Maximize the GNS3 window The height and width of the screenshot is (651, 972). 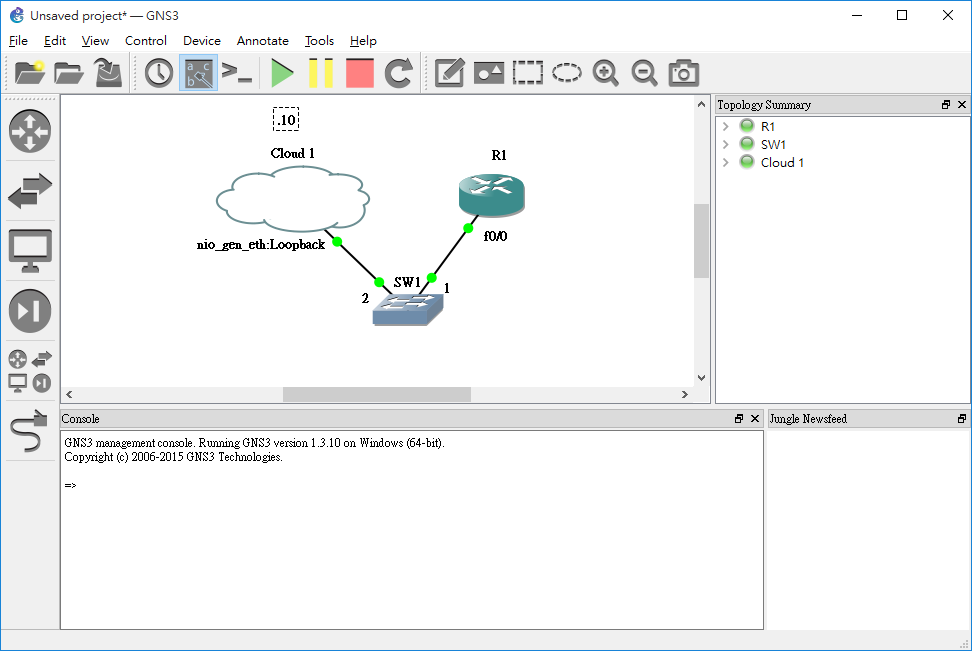tap(902, 15)
